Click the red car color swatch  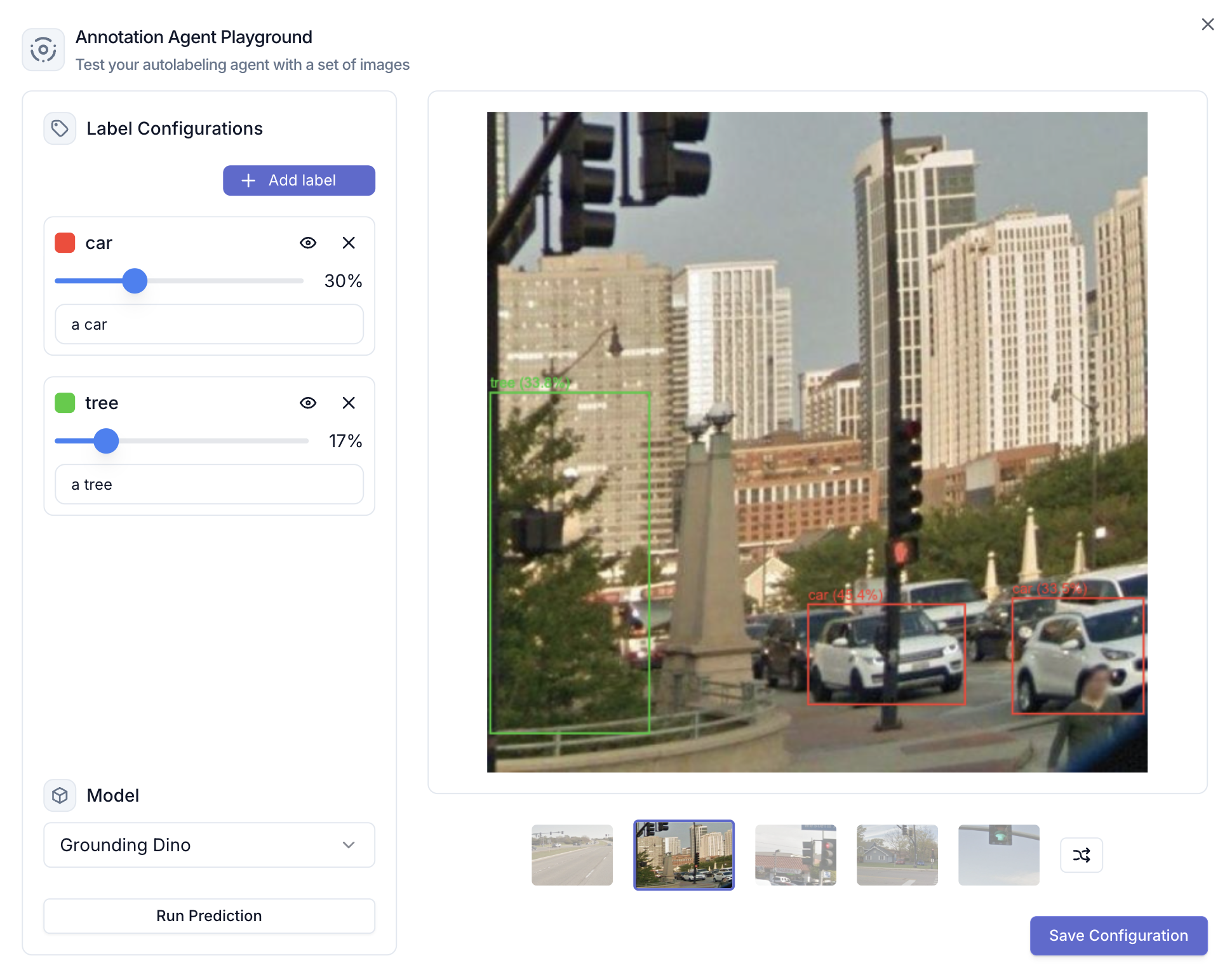pyautogui.click(x=65, y=243)
